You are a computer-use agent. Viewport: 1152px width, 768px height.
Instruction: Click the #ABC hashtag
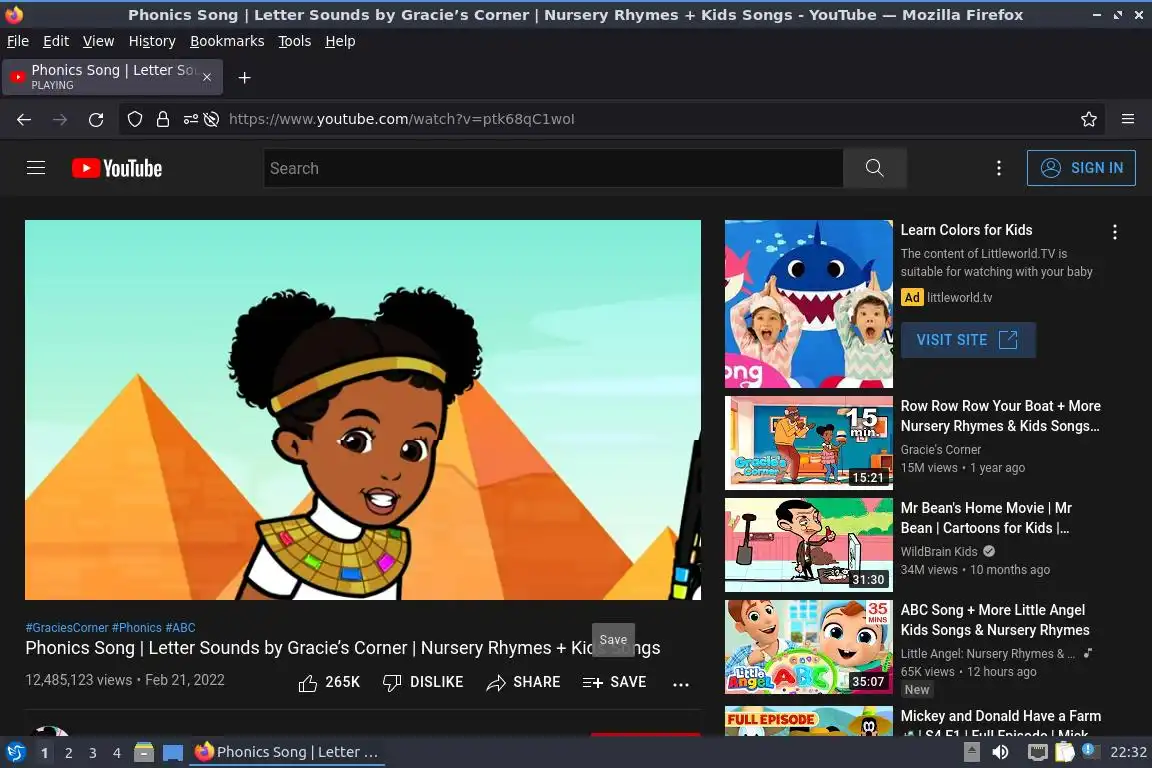(x=181, y=628)
